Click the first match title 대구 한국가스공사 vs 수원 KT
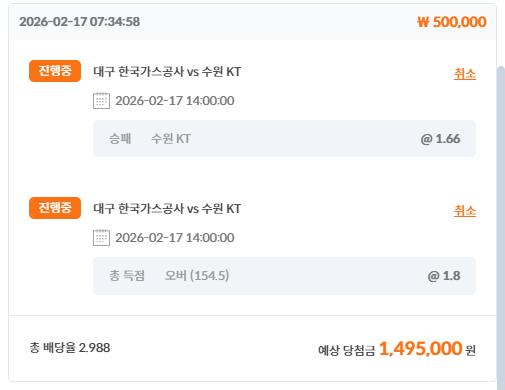 point(167,72)
